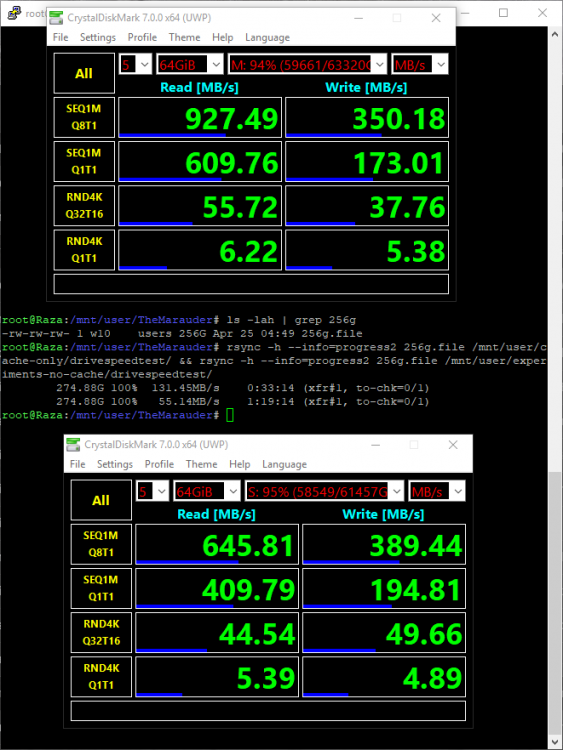563x750 pixels.
Task: Click 350.18 write result in top window
Action: click(367, 118)
